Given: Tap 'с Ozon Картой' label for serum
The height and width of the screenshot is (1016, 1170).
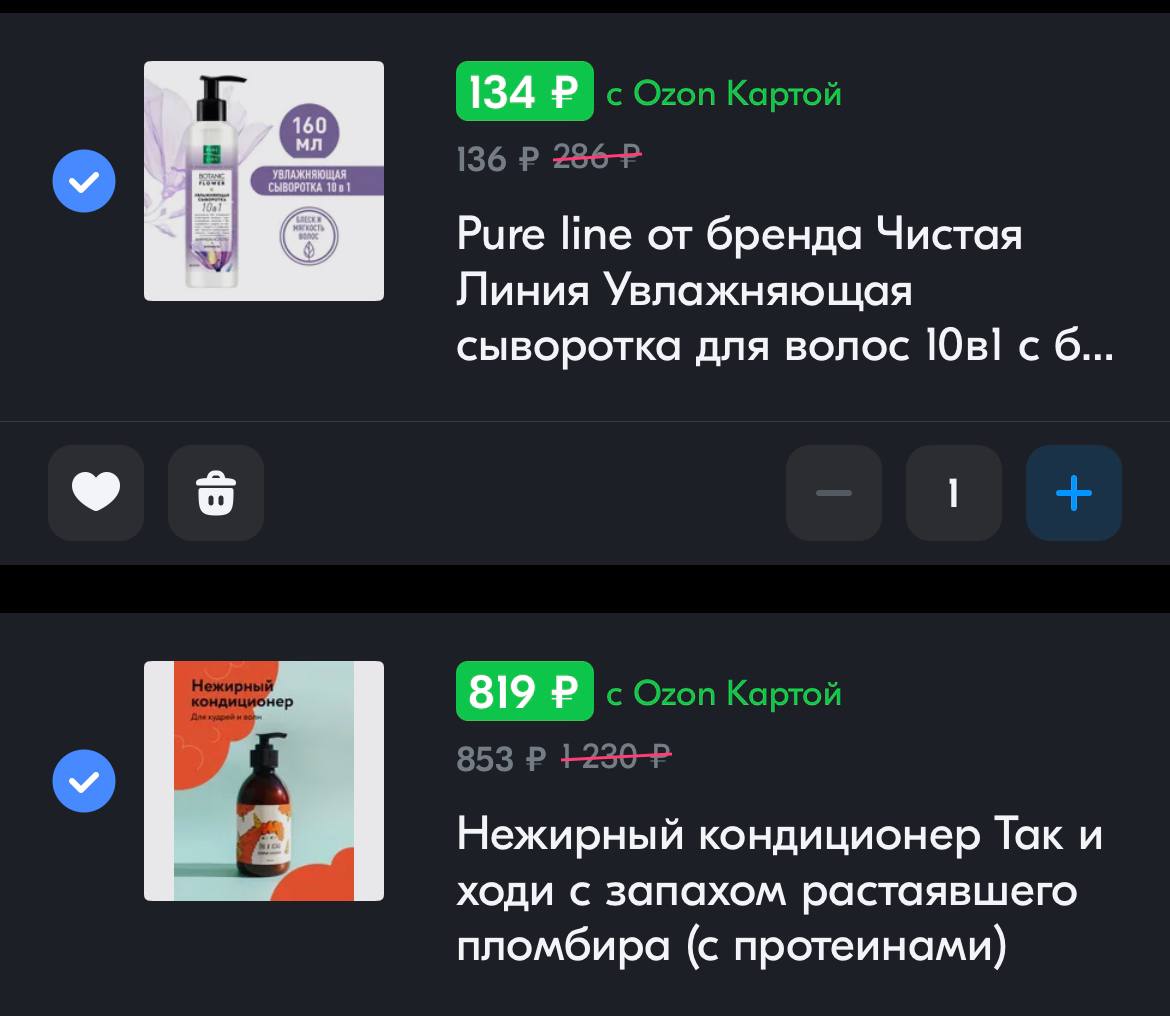Looking at the screenshot, I should [724, 94].
